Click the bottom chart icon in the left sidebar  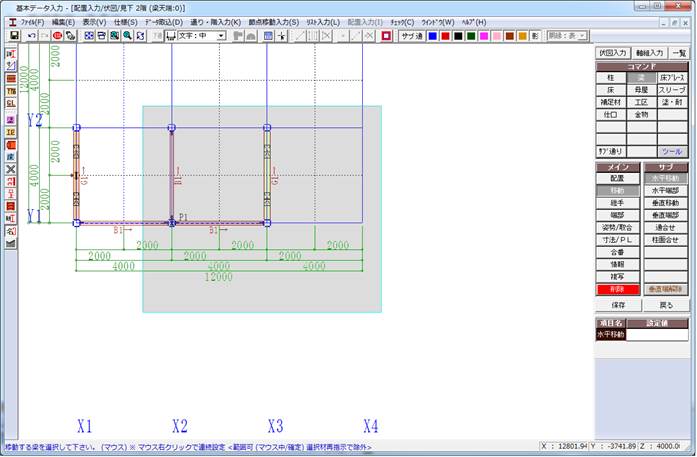tap(11, 243)
